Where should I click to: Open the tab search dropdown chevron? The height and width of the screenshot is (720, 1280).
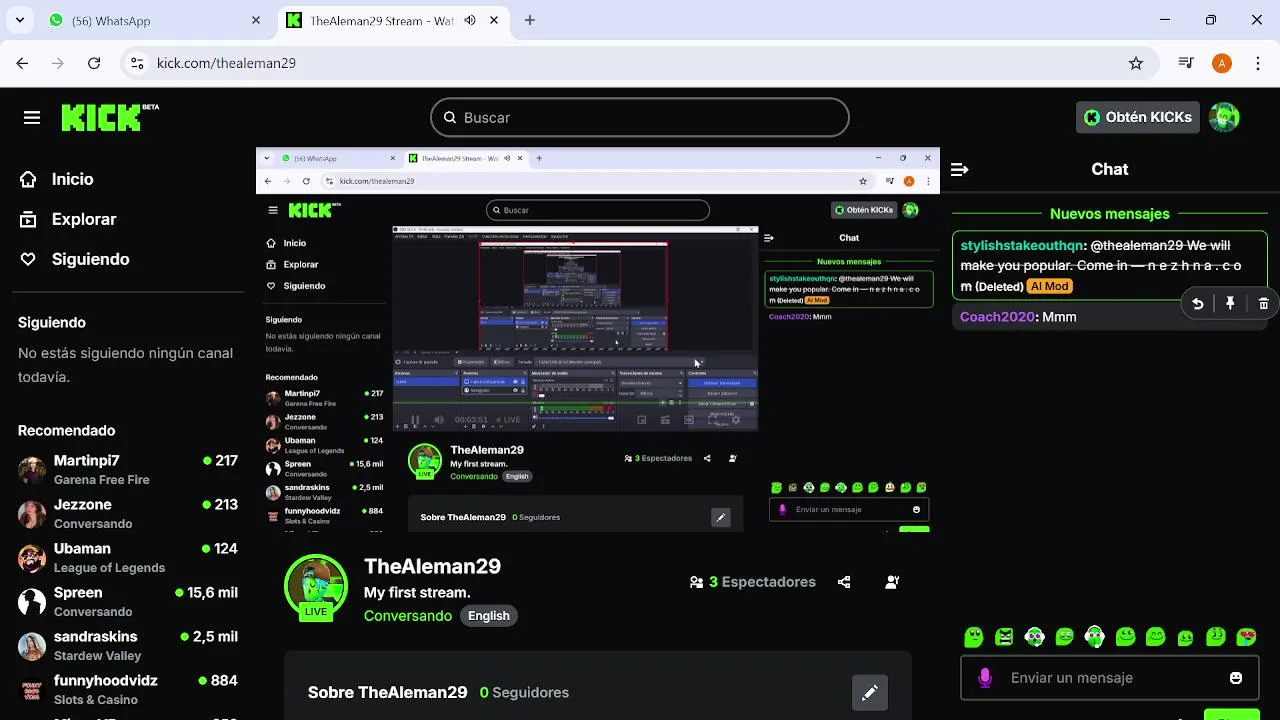coord(21,20)
